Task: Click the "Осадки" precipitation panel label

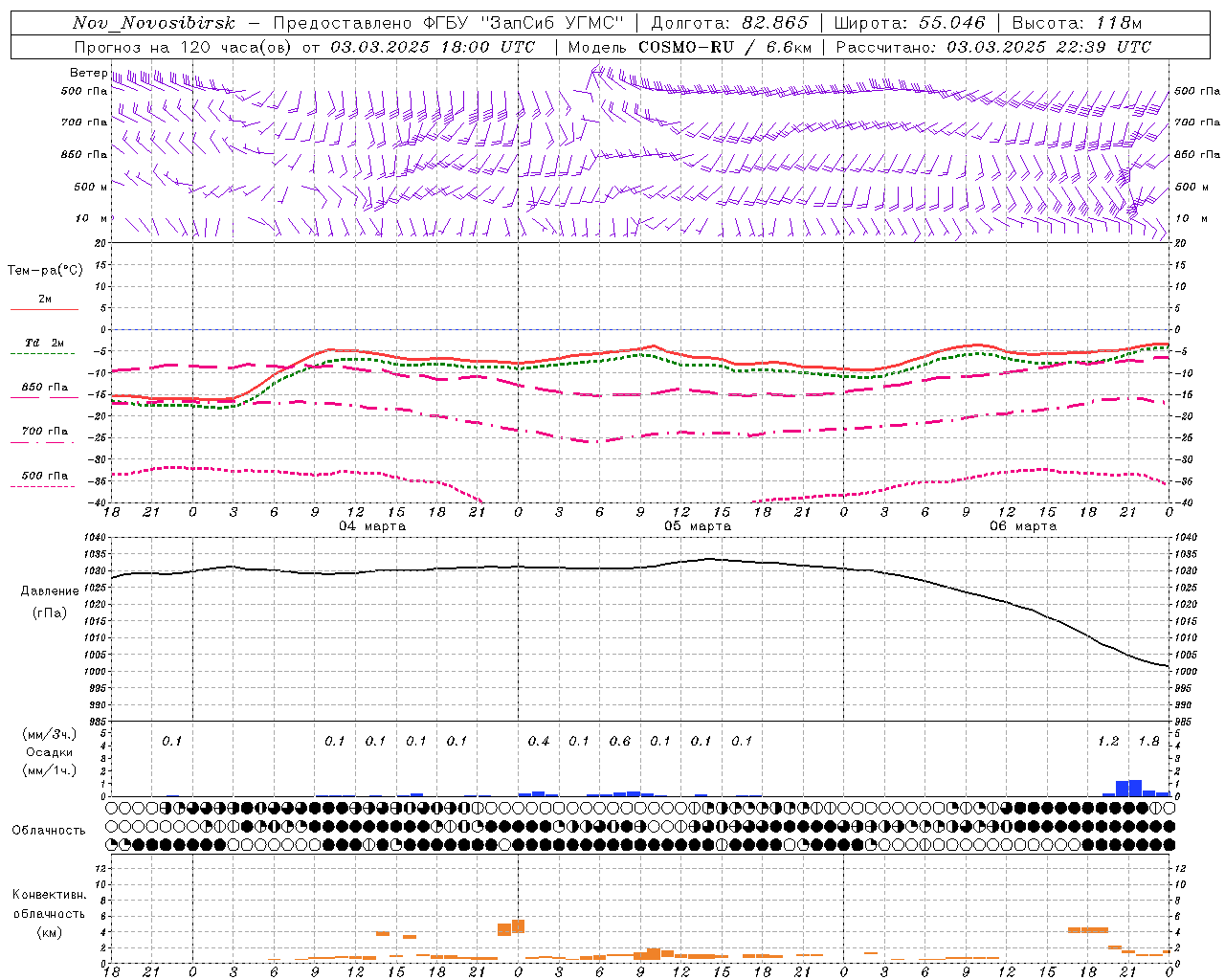Action: coord(50,752)
